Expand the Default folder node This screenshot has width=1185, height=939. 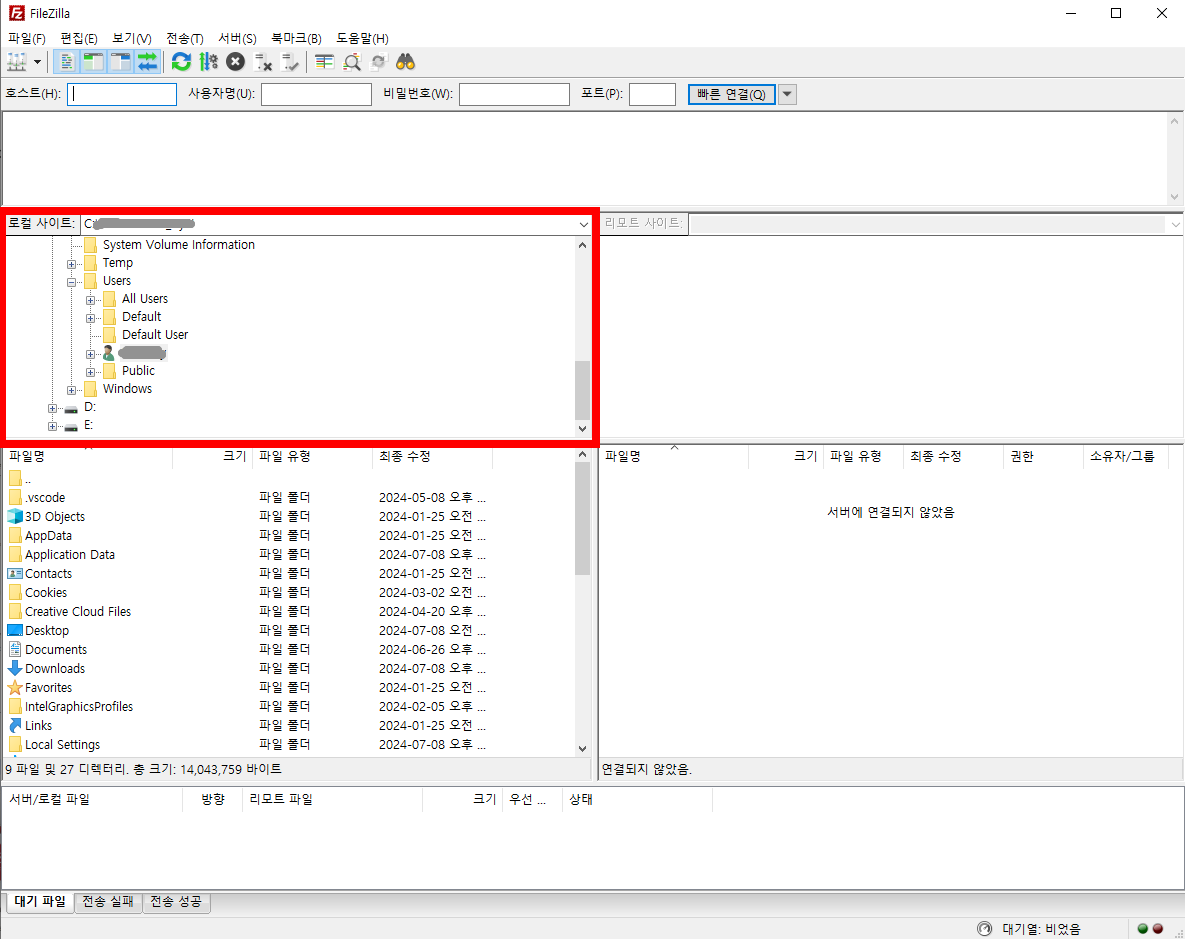(x=90, y=318)
